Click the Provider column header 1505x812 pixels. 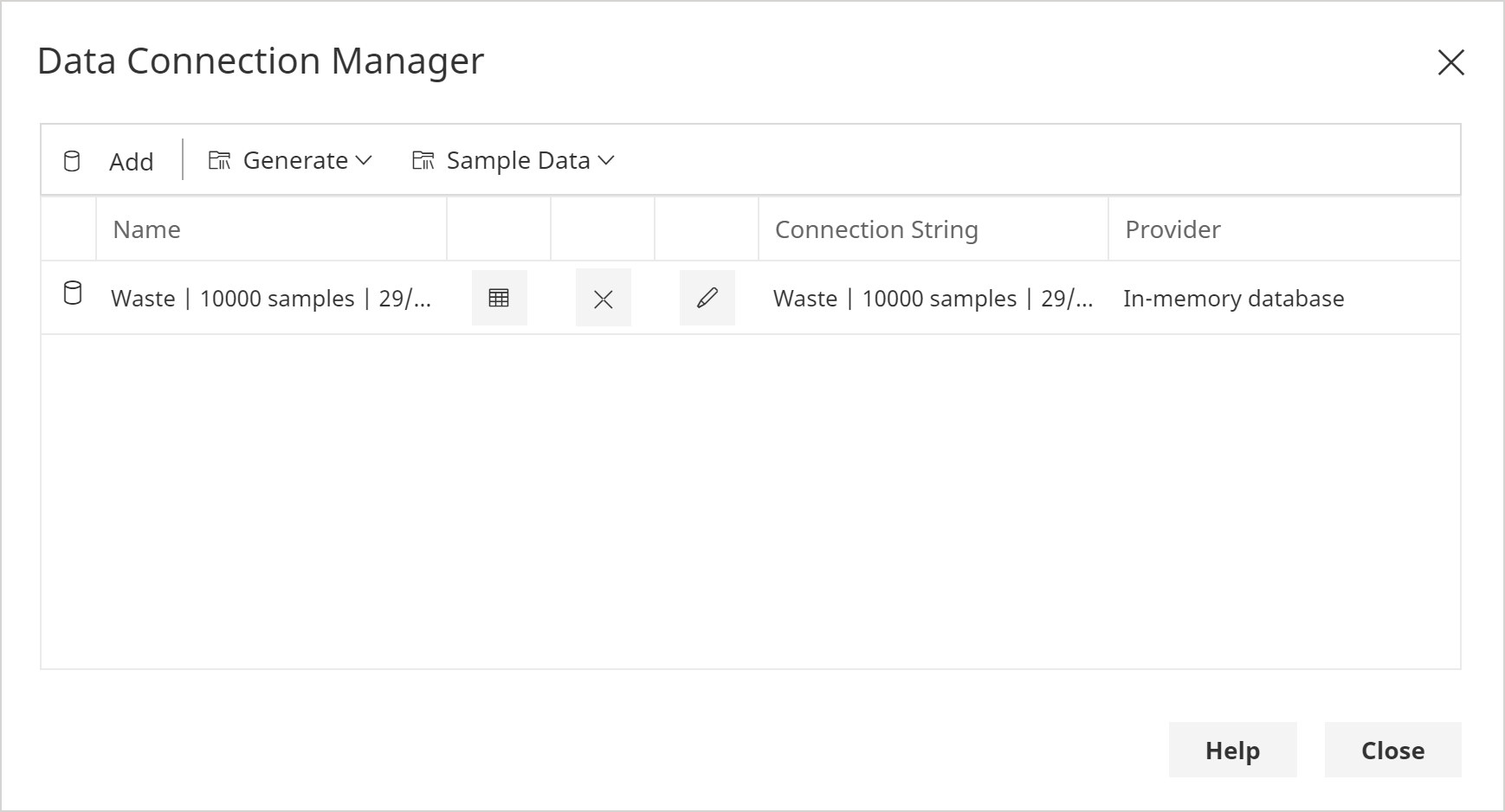pos(1172,229)
